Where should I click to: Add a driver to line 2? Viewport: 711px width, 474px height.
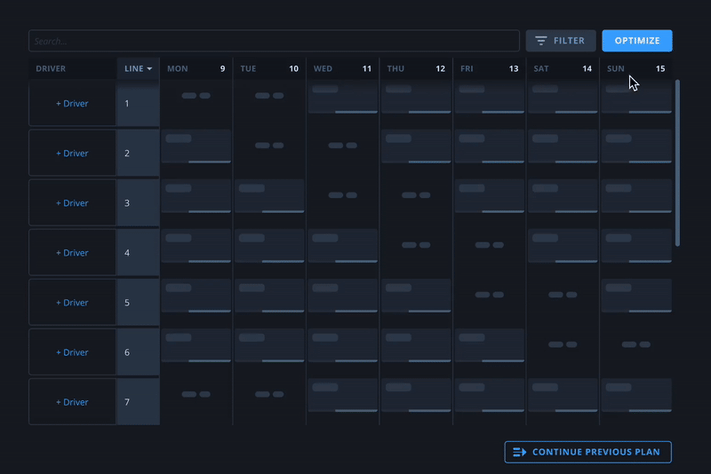[x=72, y=153]
